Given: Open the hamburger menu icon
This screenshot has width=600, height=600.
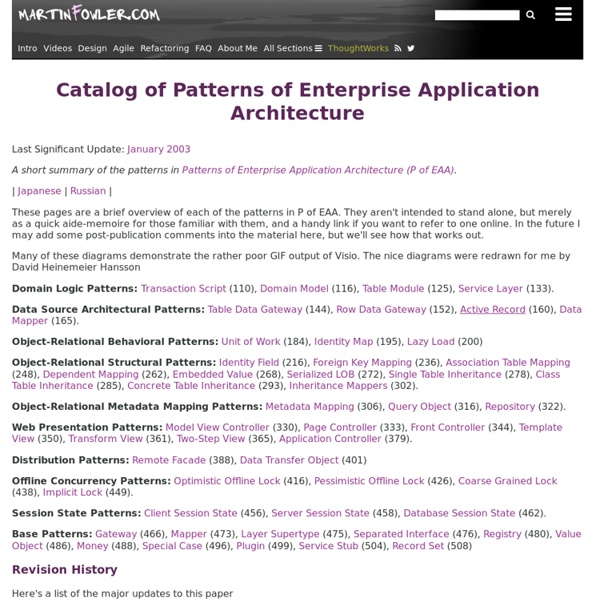Looking at the screenshot, I should point(563,15).
